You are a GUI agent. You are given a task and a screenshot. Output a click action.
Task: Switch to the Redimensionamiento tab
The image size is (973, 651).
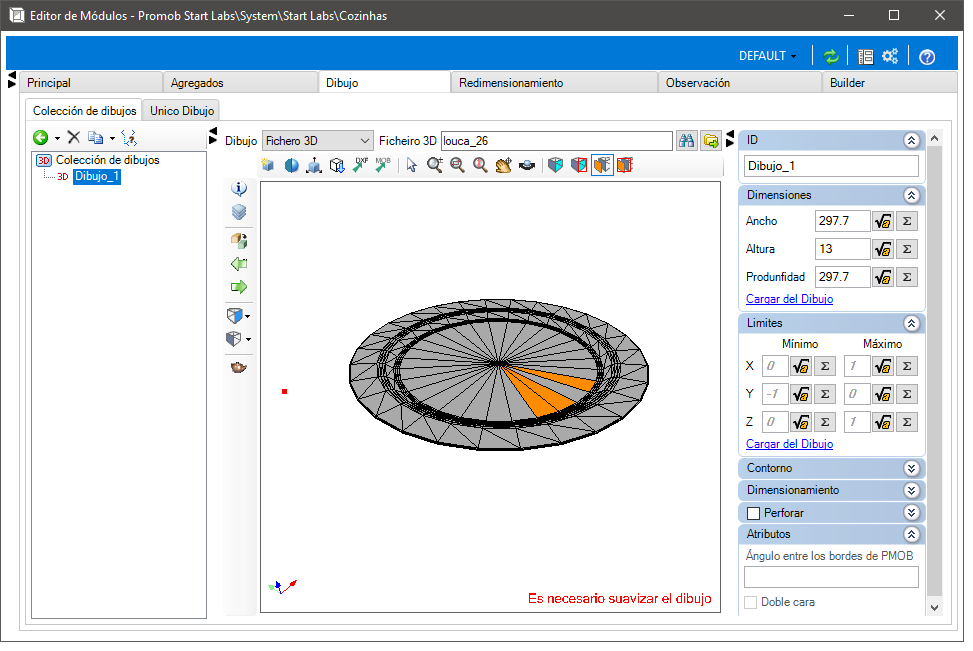pyautogui.click(x=554, y=83)
